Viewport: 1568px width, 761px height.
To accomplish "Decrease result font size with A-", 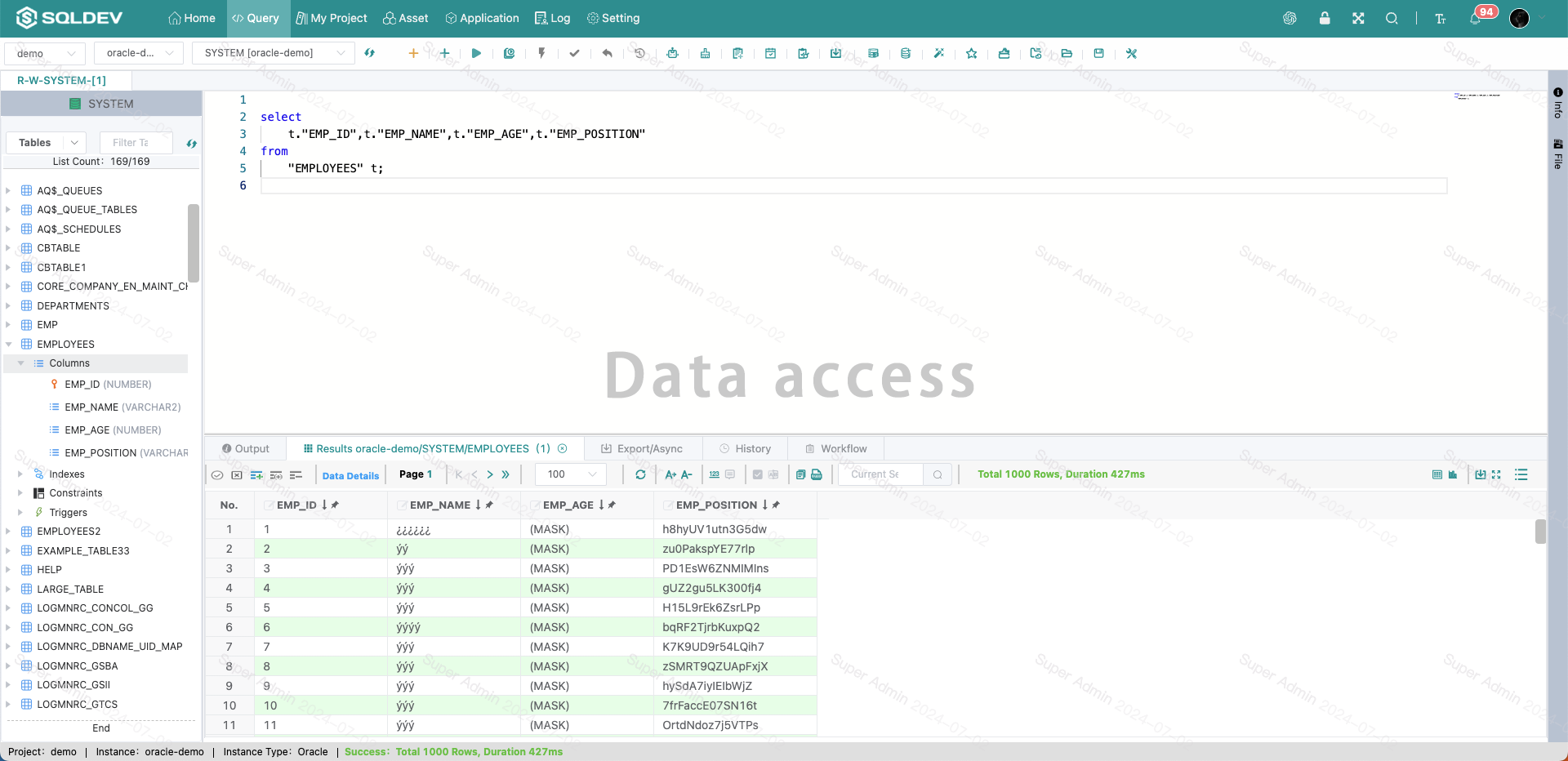I will point(687,474).
